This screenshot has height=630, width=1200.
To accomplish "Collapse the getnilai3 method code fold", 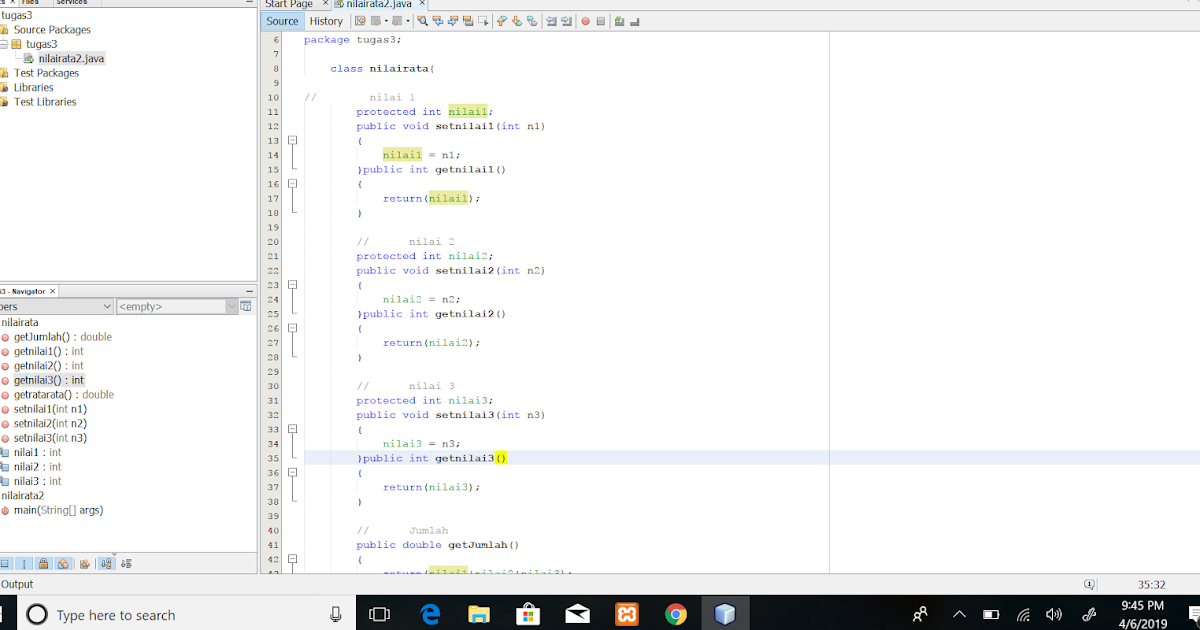I will point(291,472).
